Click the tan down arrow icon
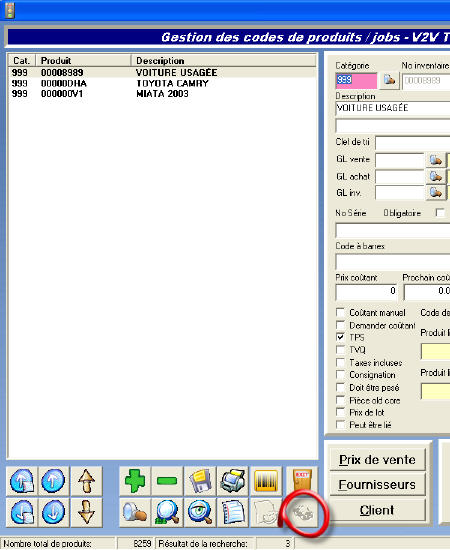Viewport: 450px width, 550px height. click(x=86, y=512)
